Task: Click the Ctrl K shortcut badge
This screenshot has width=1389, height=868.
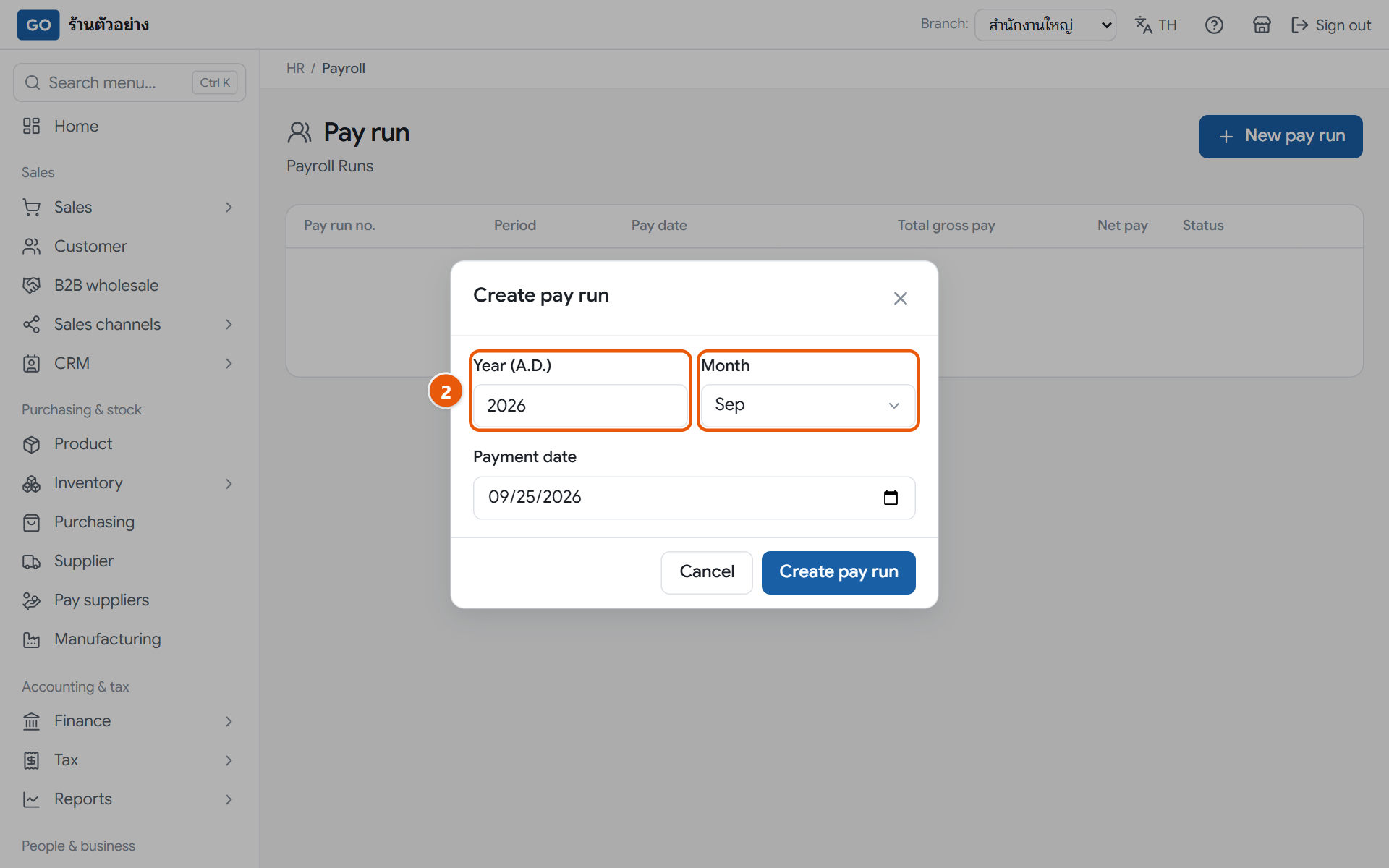Action: click(215, 82)
